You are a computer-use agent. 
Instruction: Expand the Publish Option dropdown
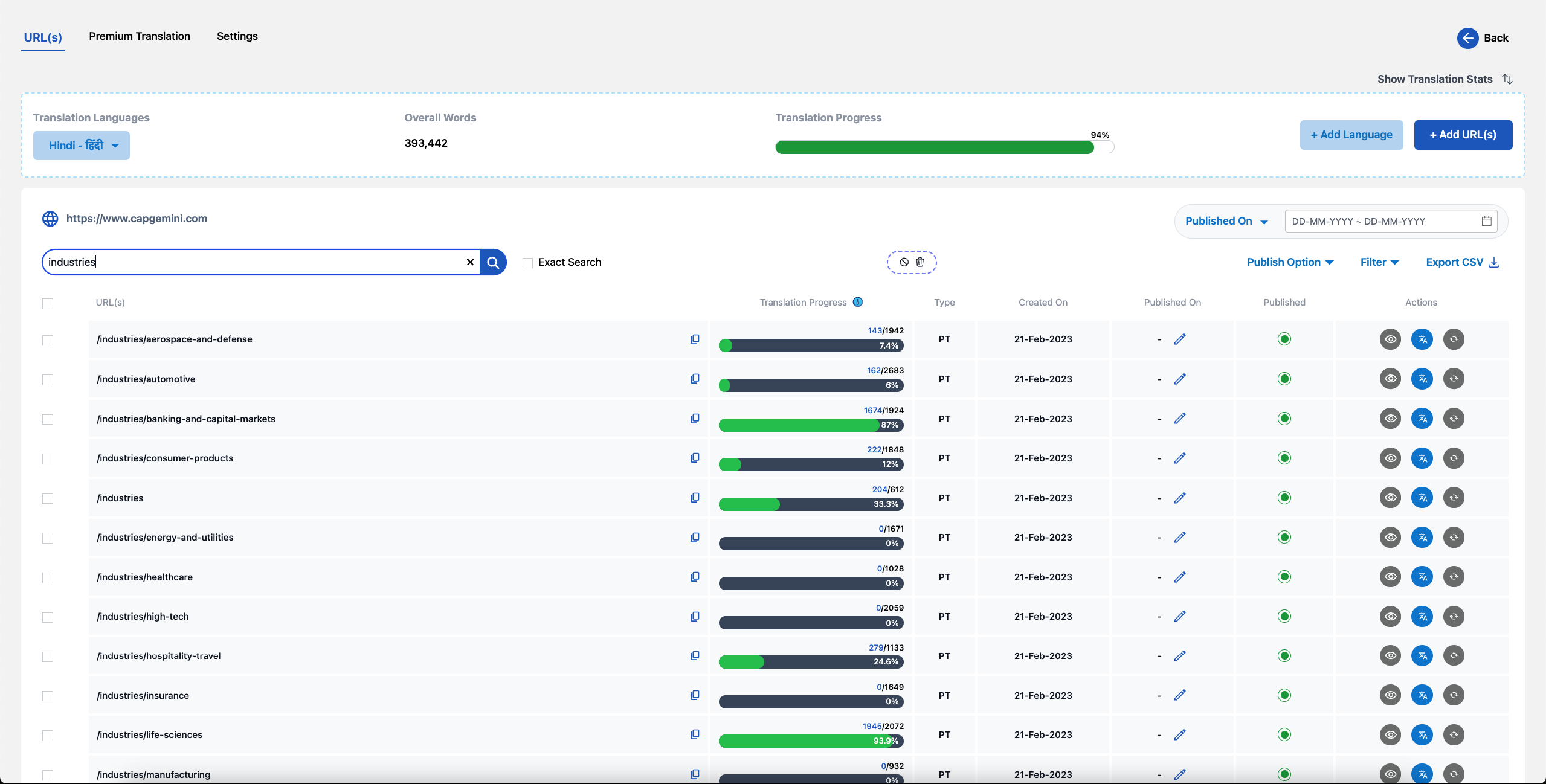click(1290, 262)
